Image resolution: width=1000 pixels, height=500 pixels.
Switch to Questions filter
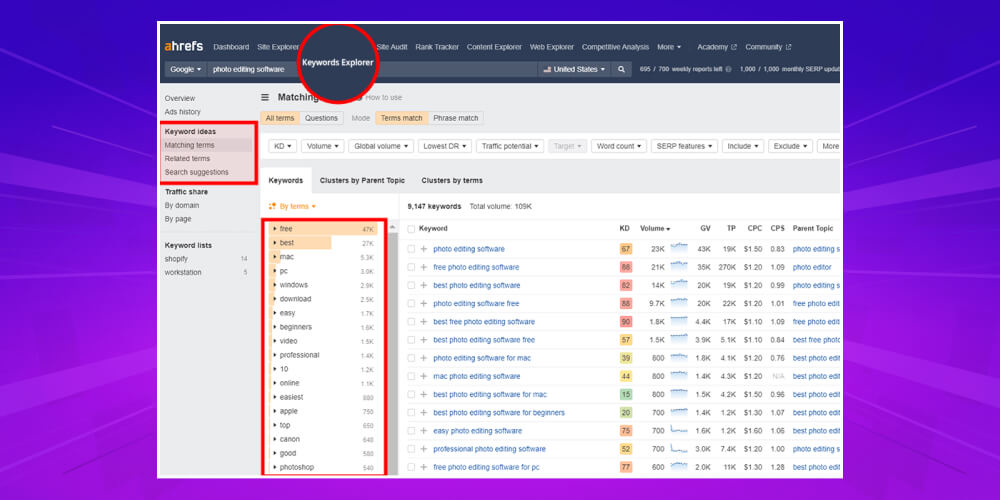pyautogui.click(x=321, y=118)
